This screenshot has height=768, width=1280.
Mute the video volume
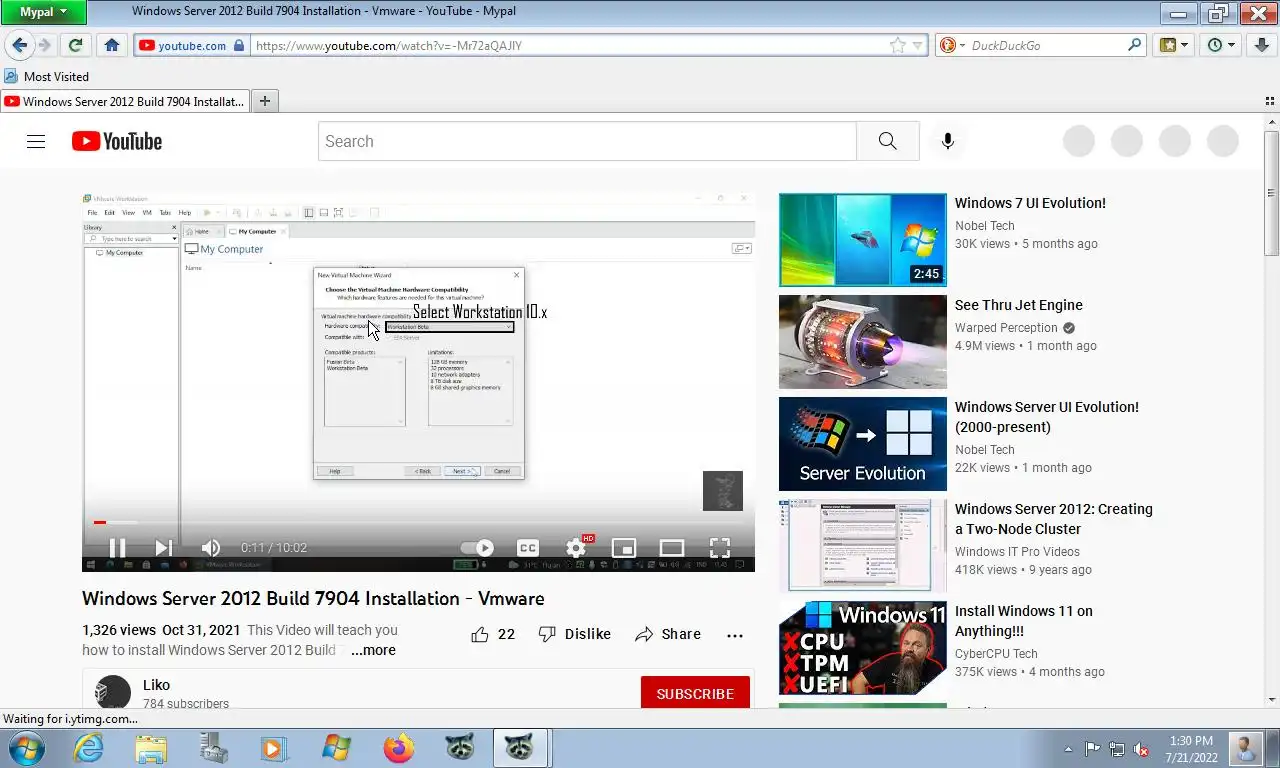coord(210,547)
